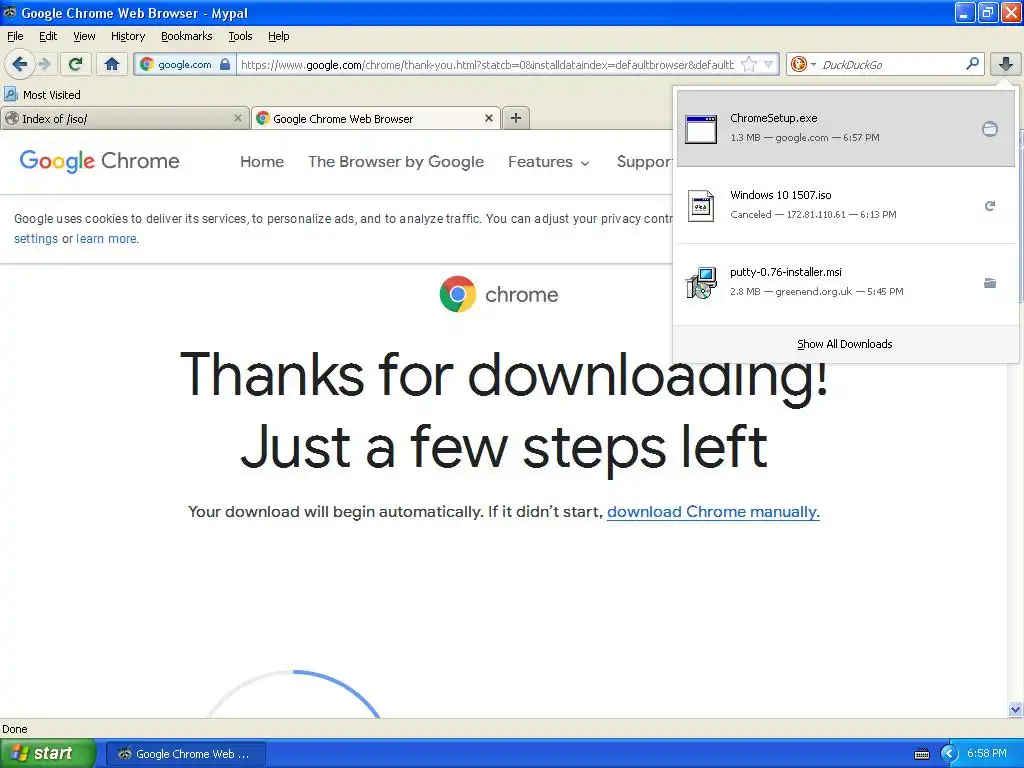Reload the current page
Viewport: 1024px width, 768px height.
[x=75, y=64]
